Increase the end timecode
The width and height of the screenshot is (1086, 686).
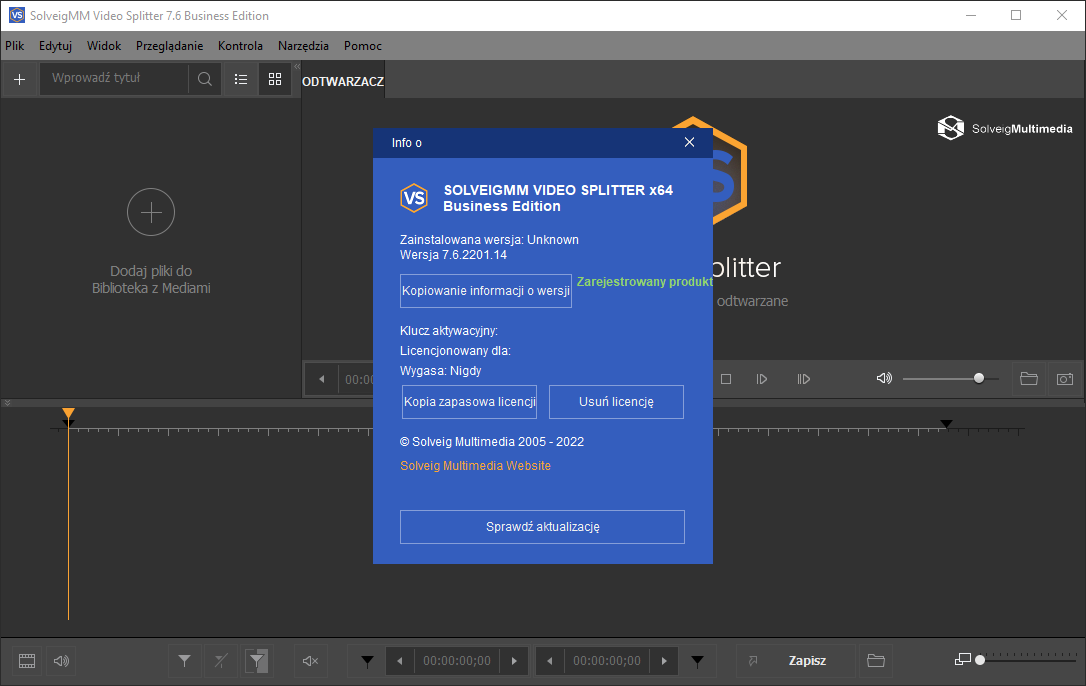point(664,661)
